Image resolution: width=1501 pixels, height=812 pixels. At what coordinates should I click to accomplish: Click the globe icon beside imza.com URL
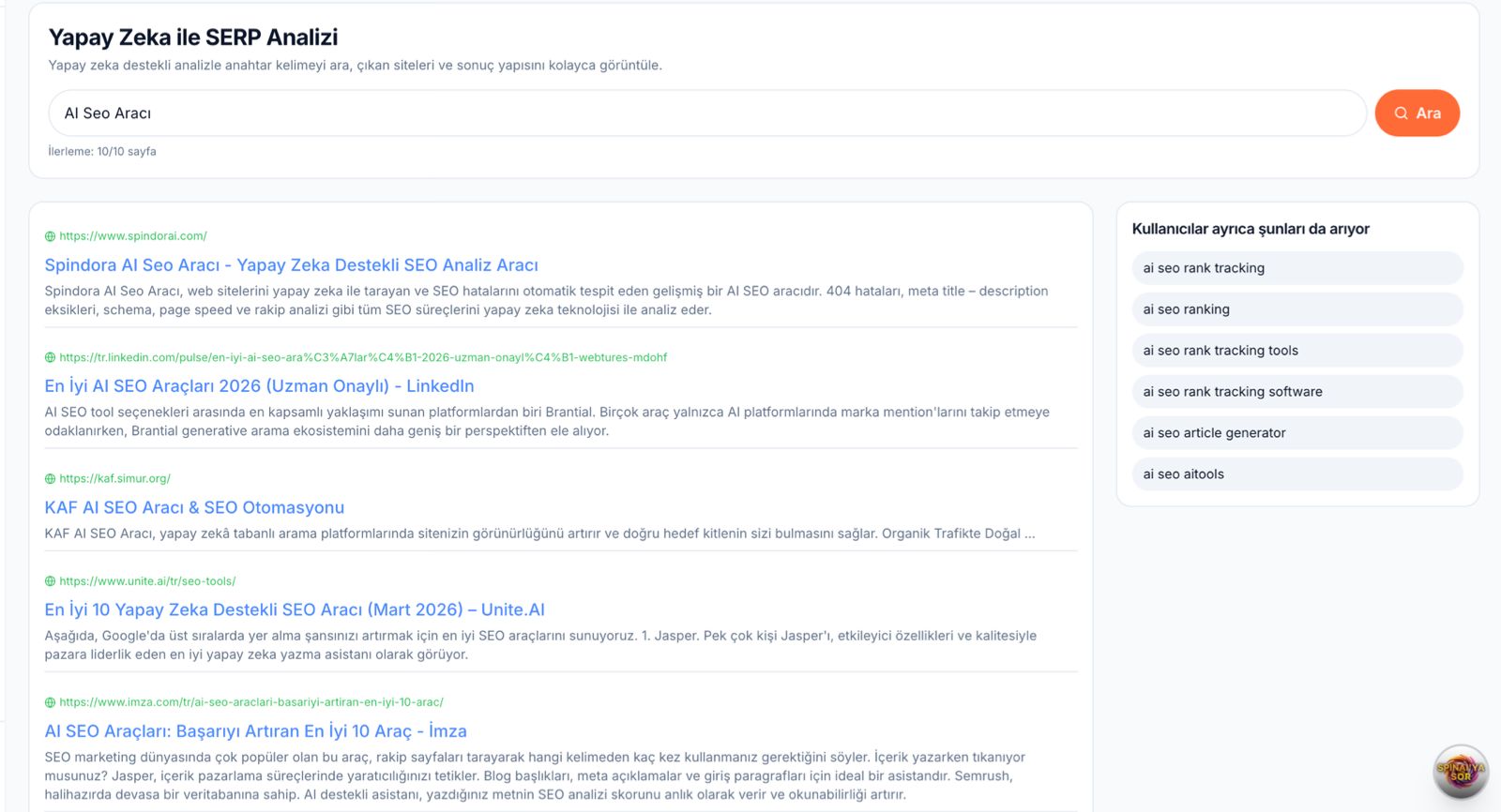[x=50, y=702]
